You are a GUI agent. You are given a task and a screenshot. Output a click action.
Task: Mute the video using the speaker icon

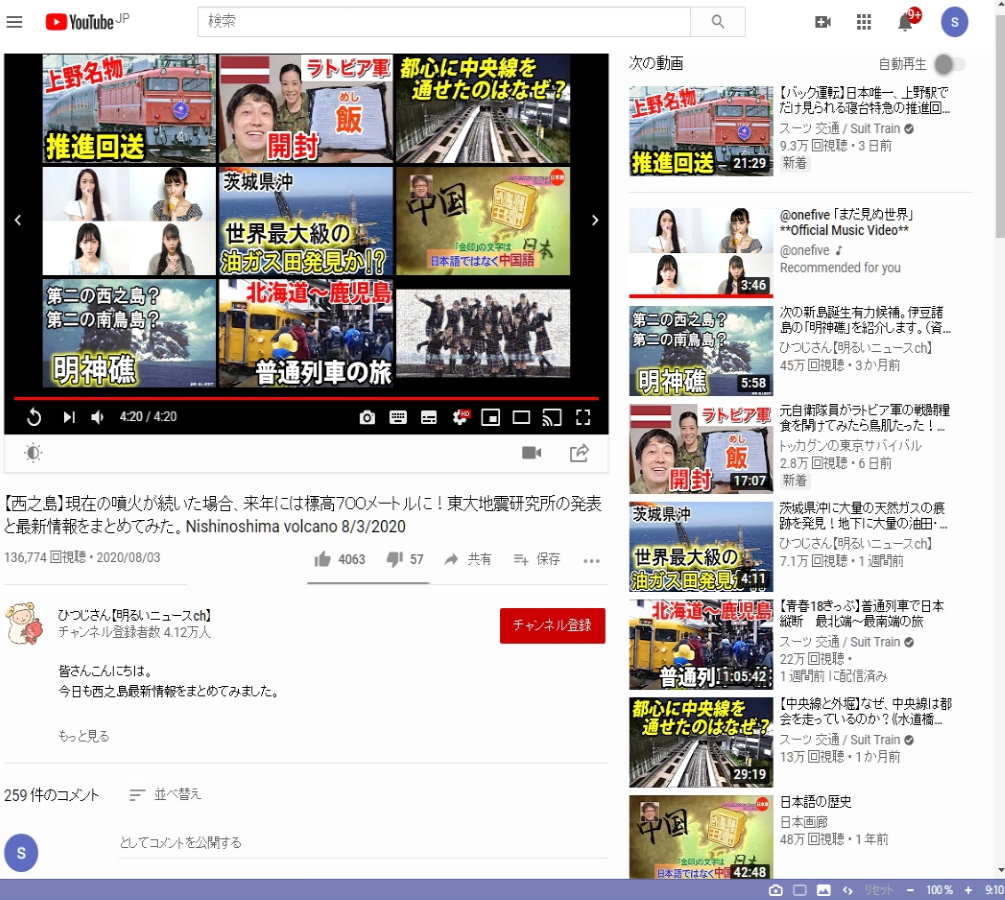point(97,418)
